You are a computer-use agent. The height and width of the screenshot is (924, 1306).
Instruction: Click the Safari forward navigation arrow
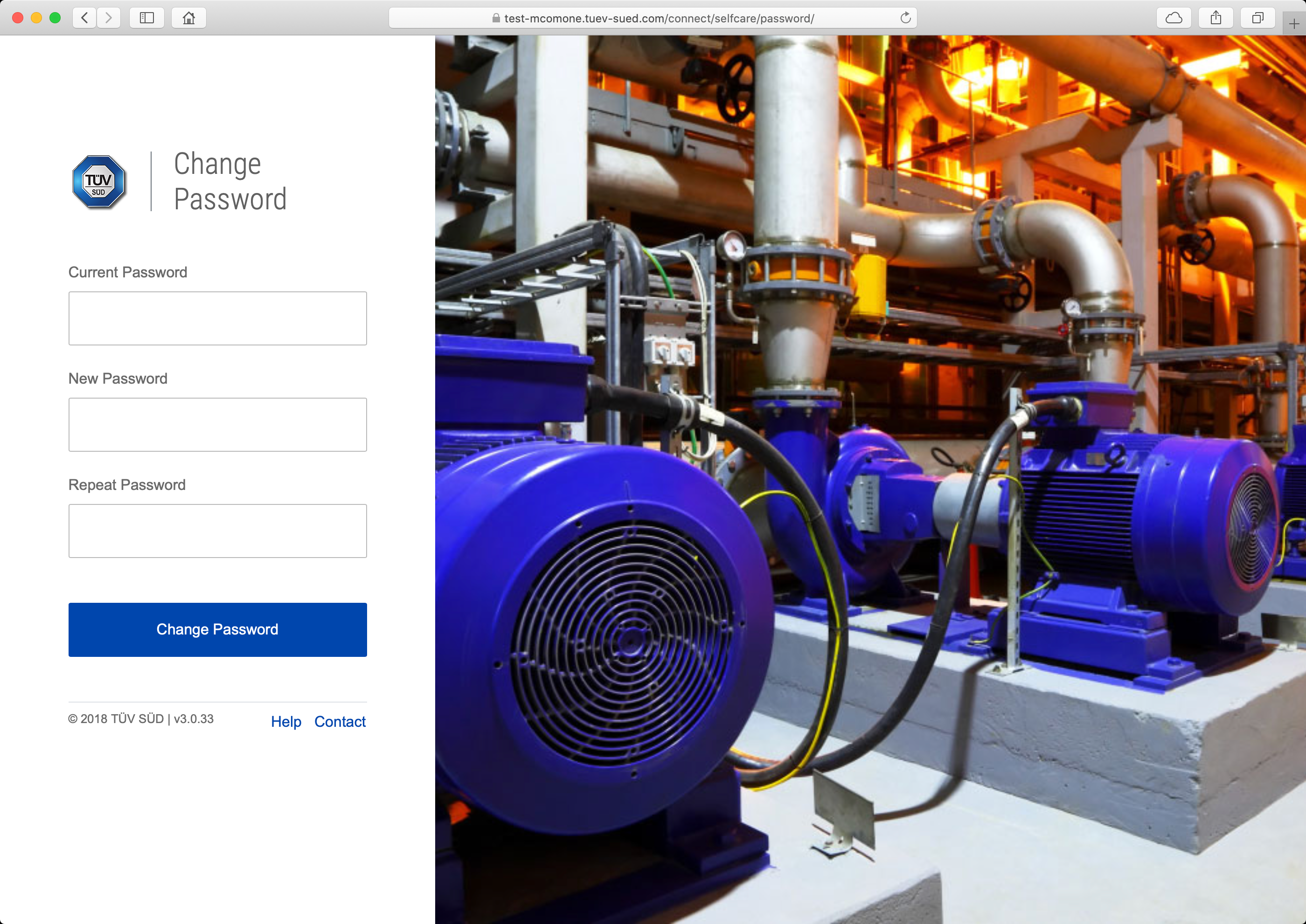109,18
